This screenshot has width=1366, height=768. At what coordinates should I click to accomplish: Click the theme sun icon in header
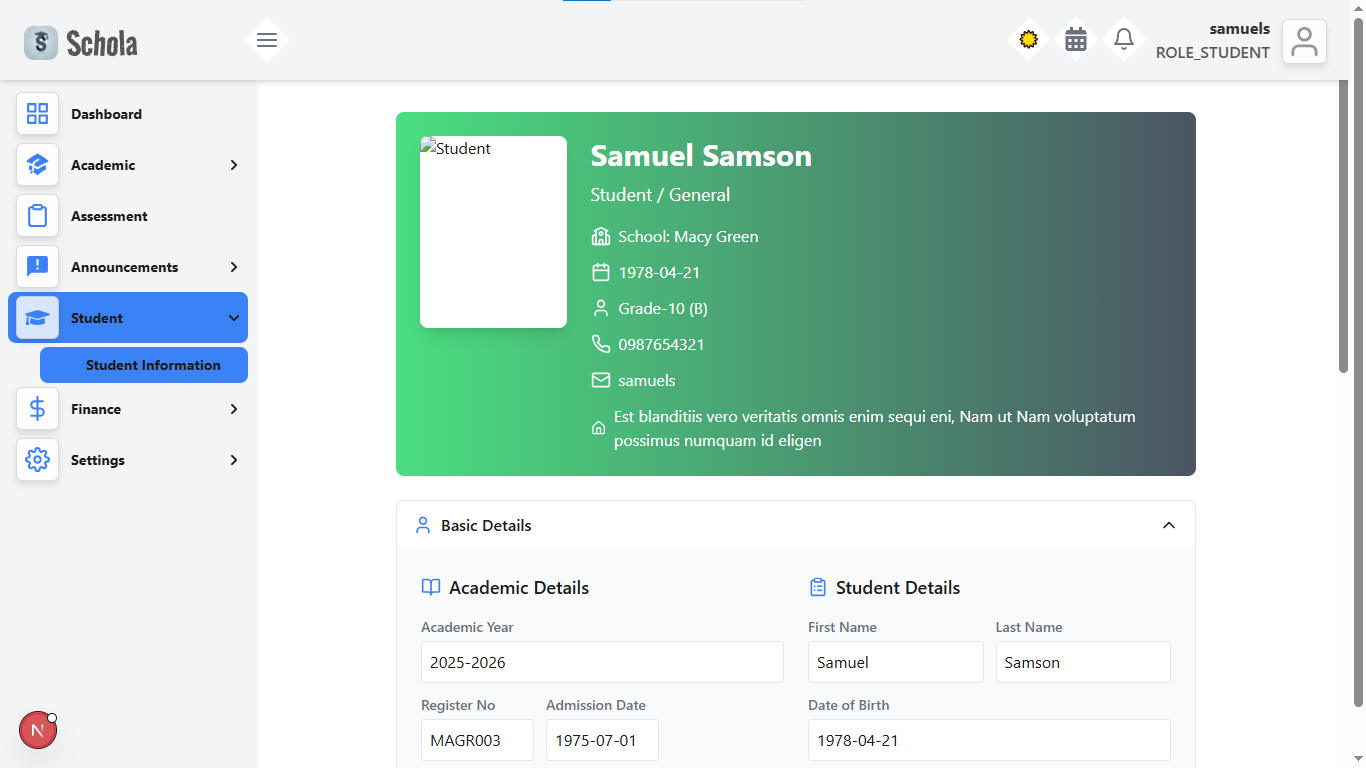1028,39
